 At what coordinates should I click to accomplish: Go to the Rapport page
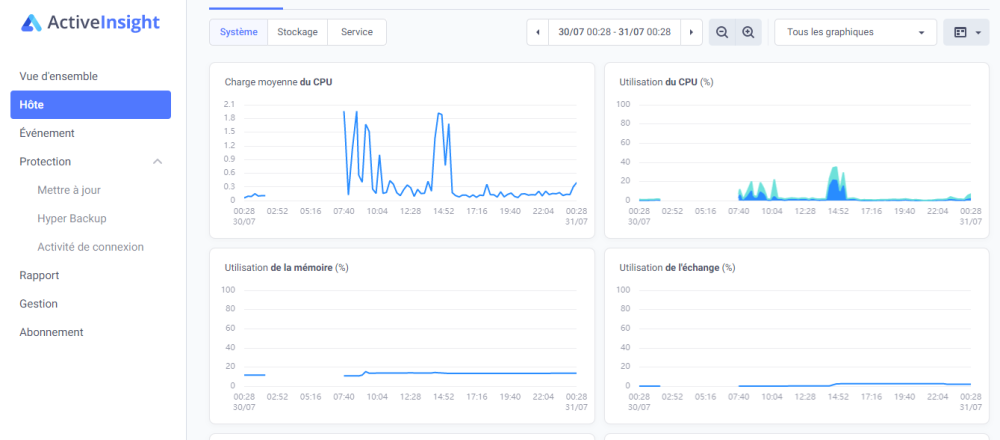coord(40,275)
